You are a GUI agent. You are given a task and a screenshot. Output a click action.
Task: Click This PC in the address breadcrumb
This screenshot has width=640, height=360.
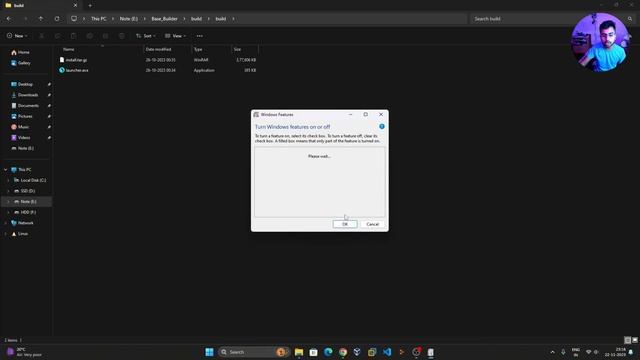98,19
